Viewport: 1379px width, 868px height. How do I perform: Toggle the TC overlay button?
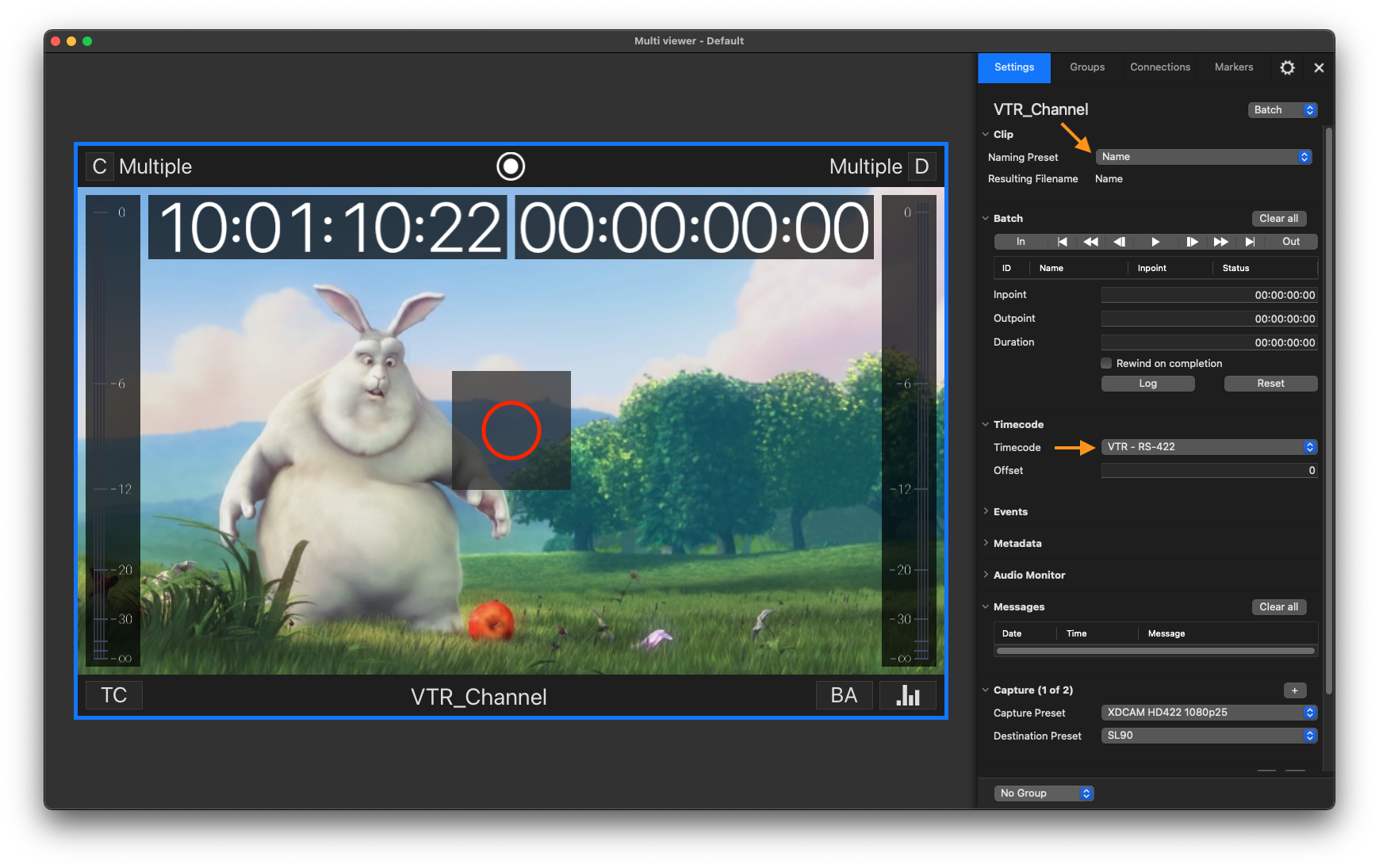(x=113, y=695)
